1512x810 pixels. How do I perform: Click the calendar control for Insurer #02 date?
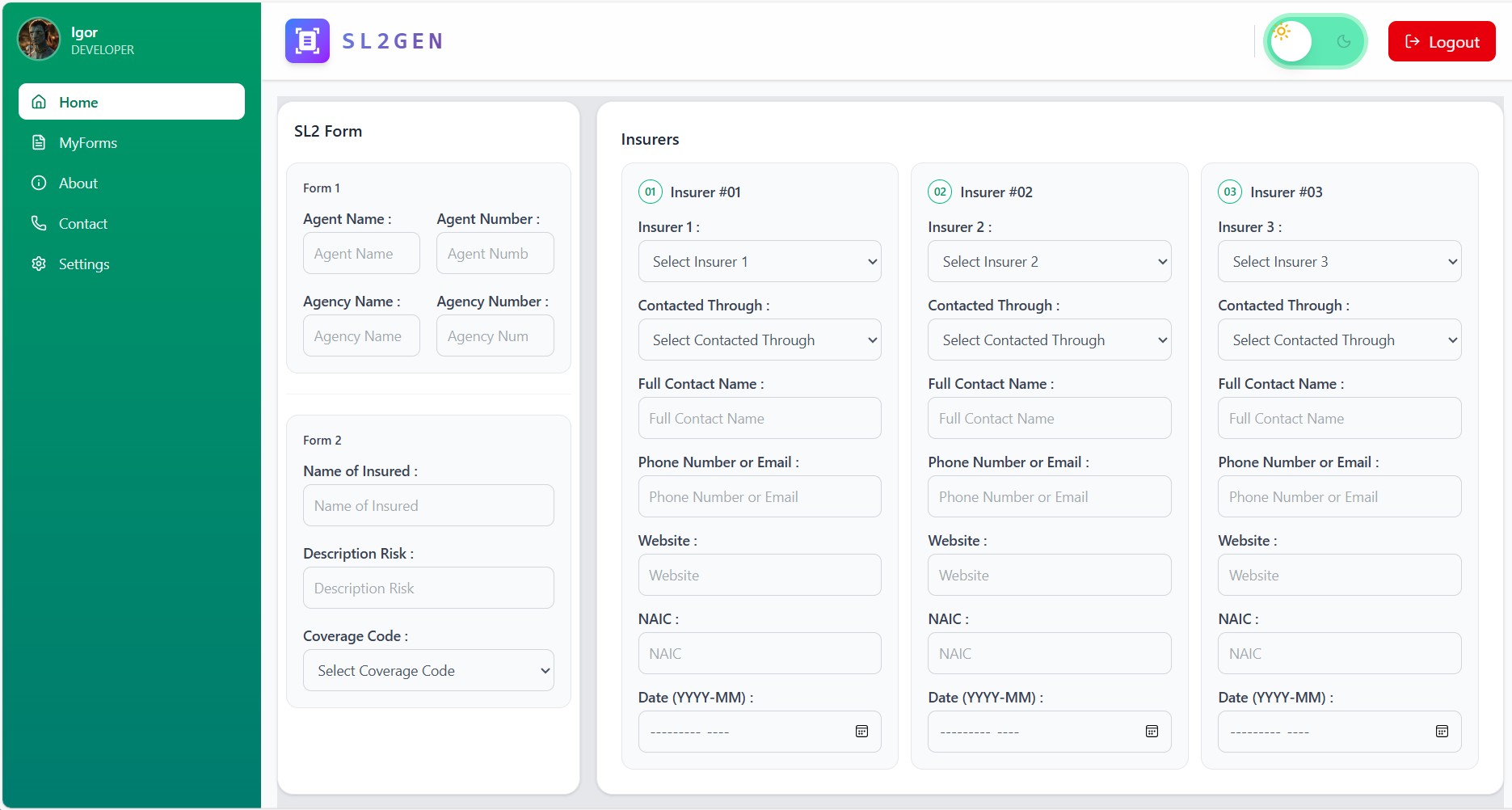1152,731
